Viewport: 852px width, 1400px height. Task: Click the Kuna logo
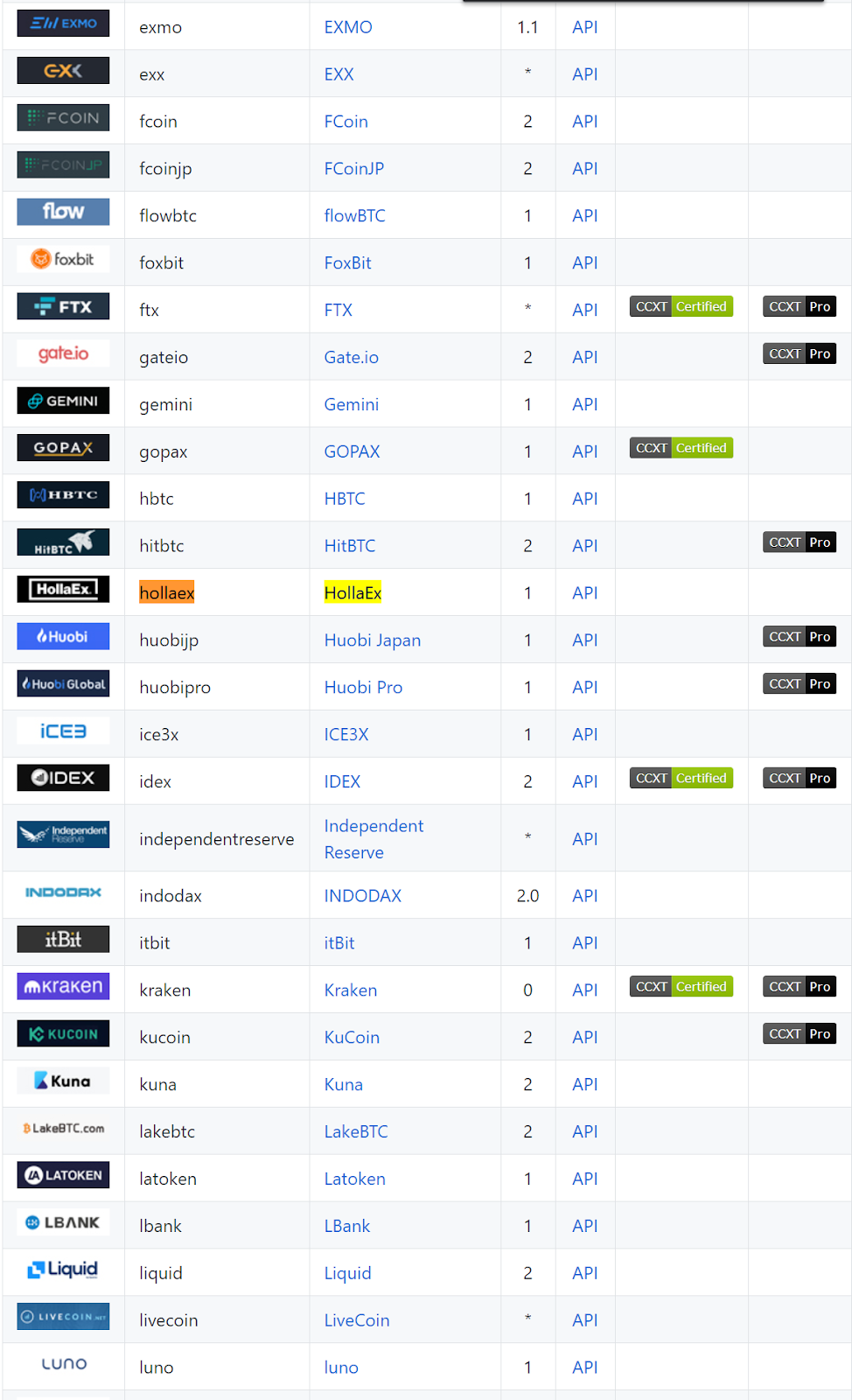coord(63,1082)
